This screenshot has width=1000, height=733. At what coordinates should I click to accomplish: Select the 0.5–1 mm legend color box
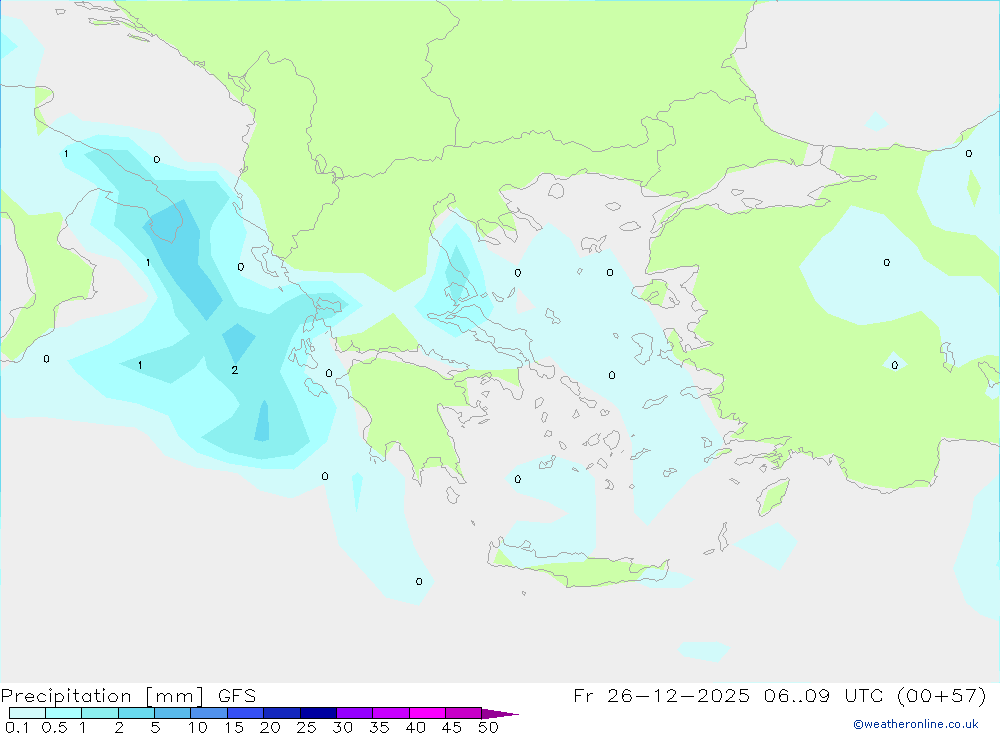[x=64, y=713]
